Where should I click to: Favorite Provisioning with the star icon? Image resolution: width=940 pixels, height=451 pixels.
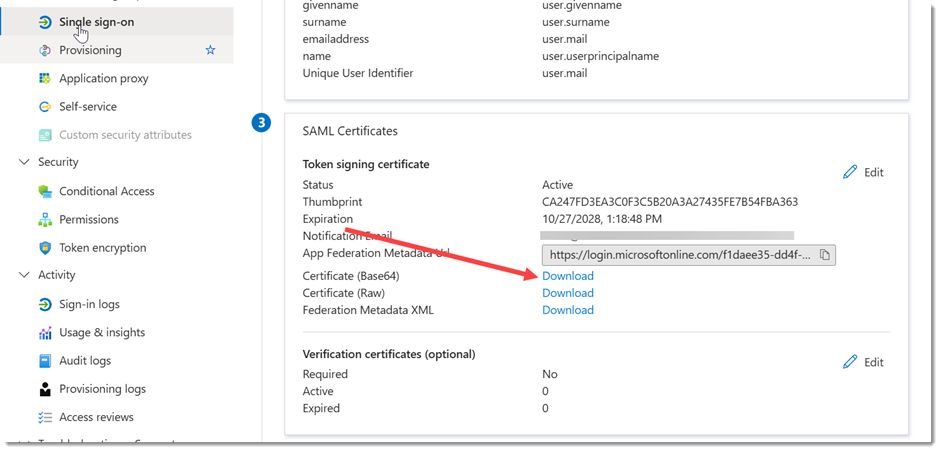[210, 50]
